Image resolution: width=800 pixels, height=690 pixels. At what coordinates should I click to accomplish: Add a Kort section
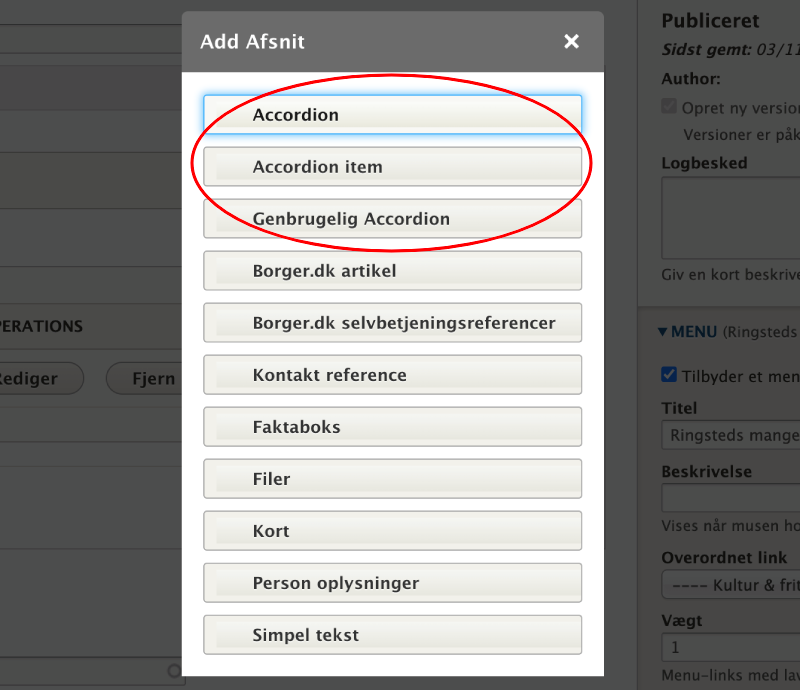click(392, 531)
